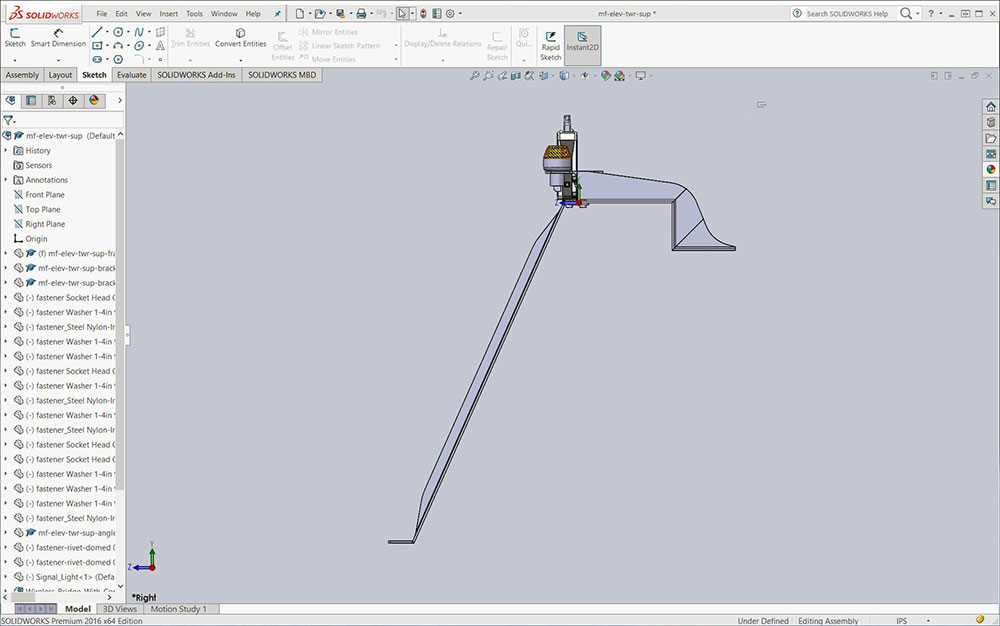Open the DisplayManager tab in the left panel

point(94,101)
